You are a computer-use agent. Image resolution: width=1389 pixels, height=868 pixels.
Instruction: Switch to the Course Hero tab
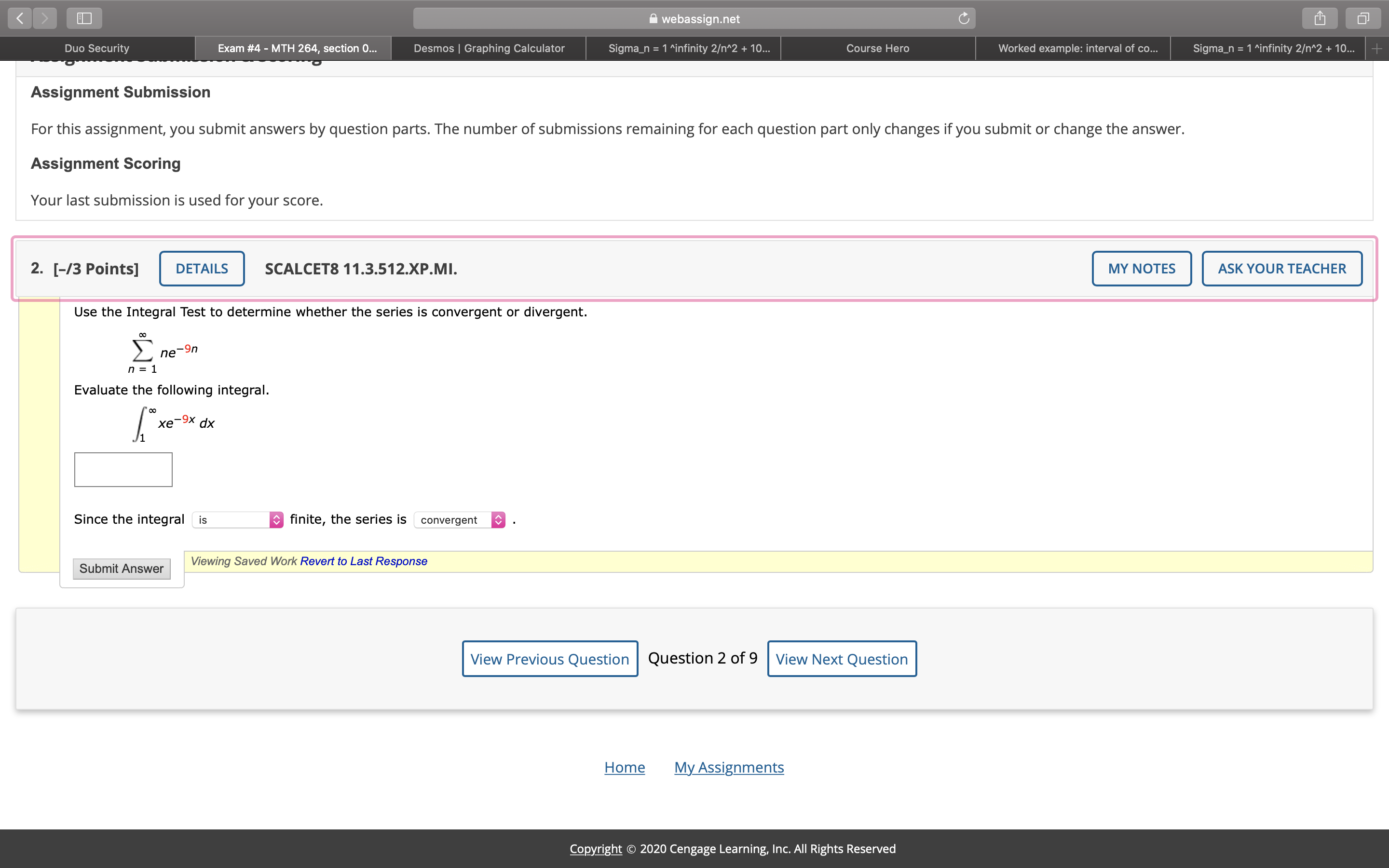[877, 48]
